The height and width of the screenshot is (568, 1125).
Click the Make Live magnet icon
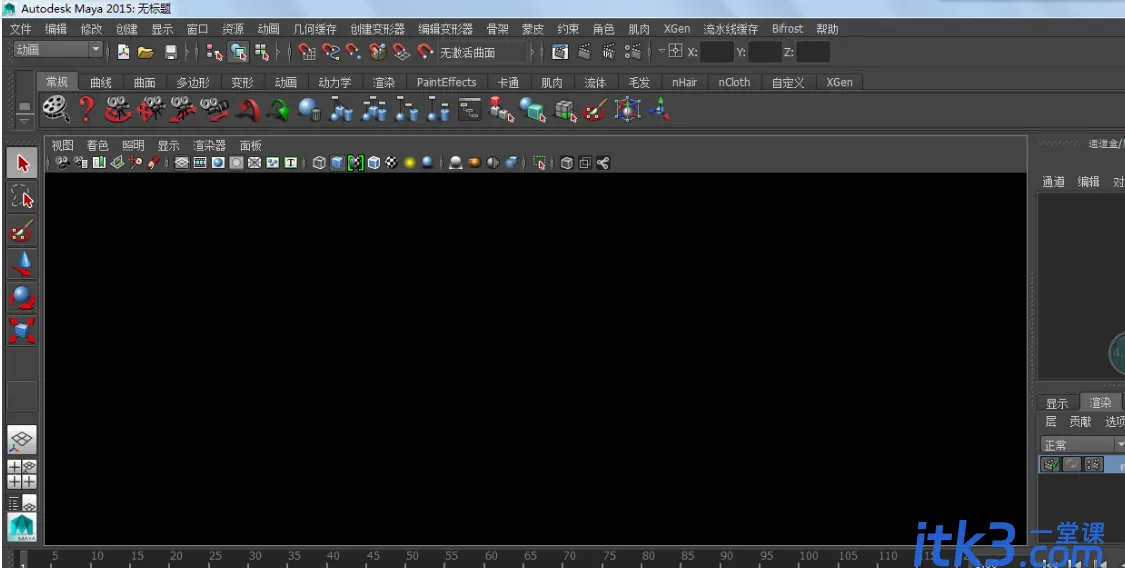(425, 52)
